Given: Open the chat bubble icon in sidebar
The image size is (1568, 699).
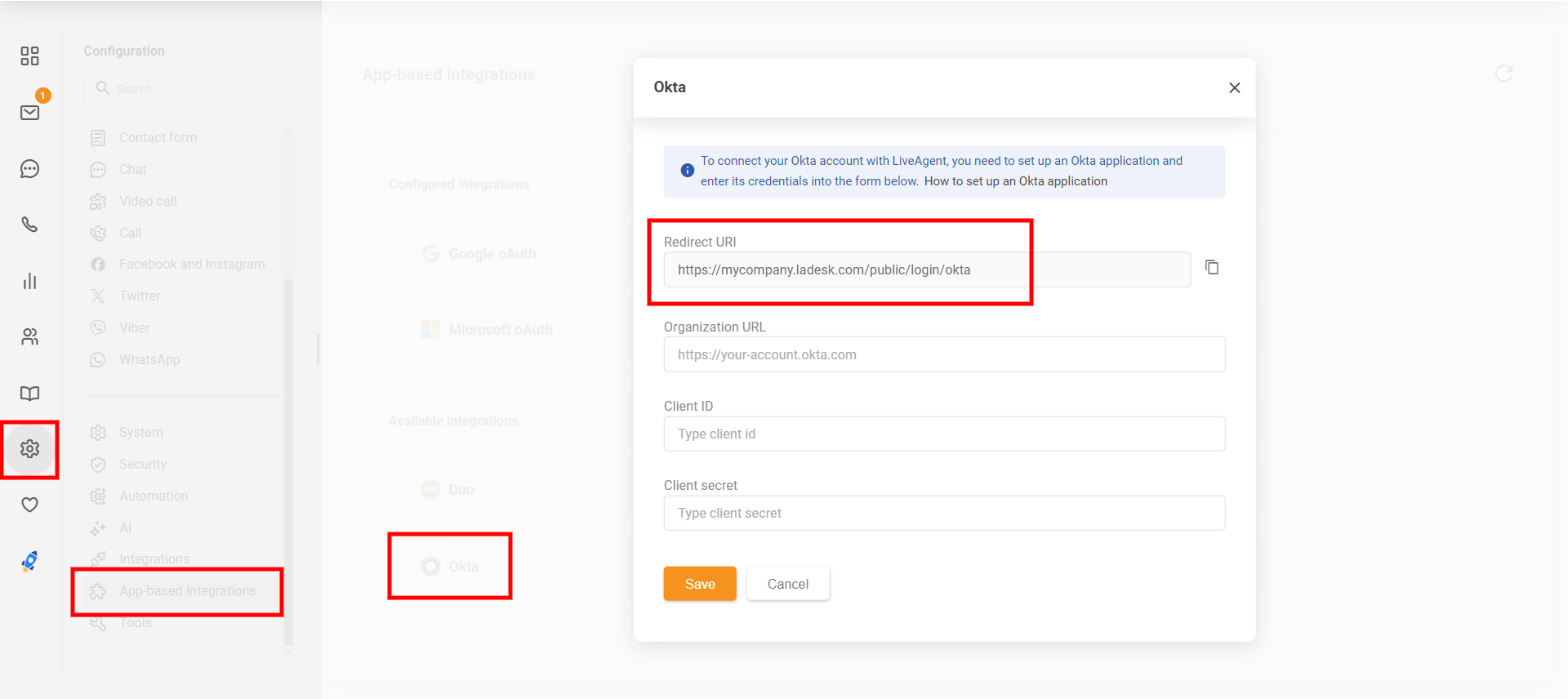Looking at the screenshot, I should click(x=29, y=169).
